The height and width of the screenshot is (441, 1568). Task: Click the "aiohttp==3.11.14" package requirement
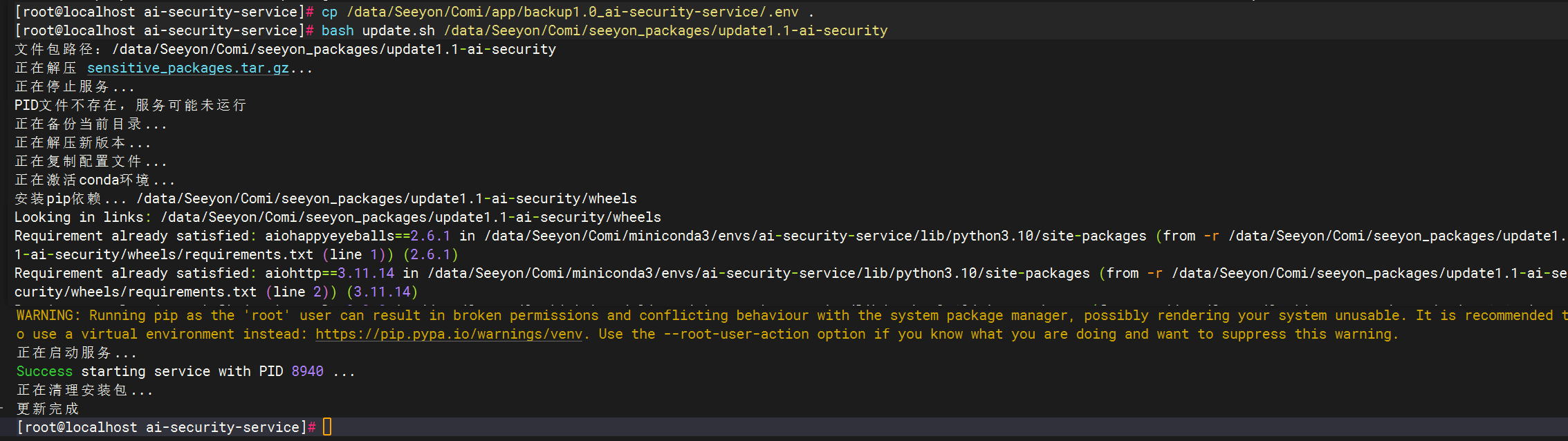point(329,274)
